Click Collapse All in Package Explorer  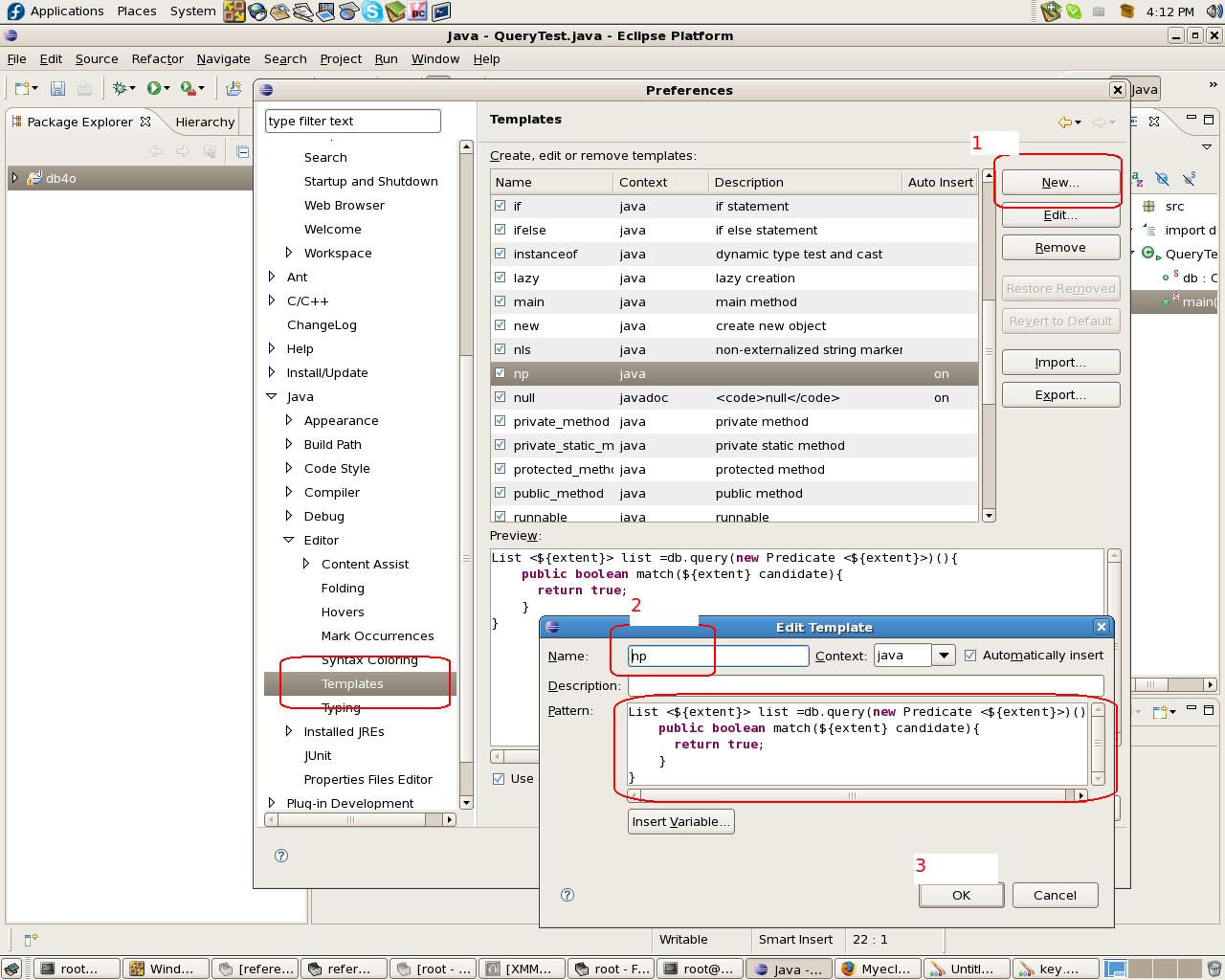(242, 151)
